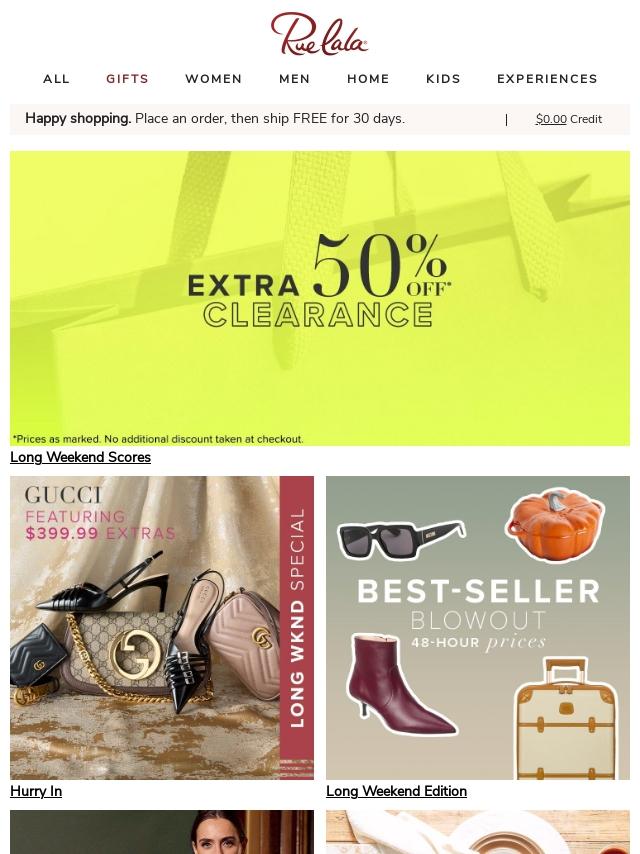Click the burgundy ankle boot picture
The image size is (640, 854).
(401, 684)
